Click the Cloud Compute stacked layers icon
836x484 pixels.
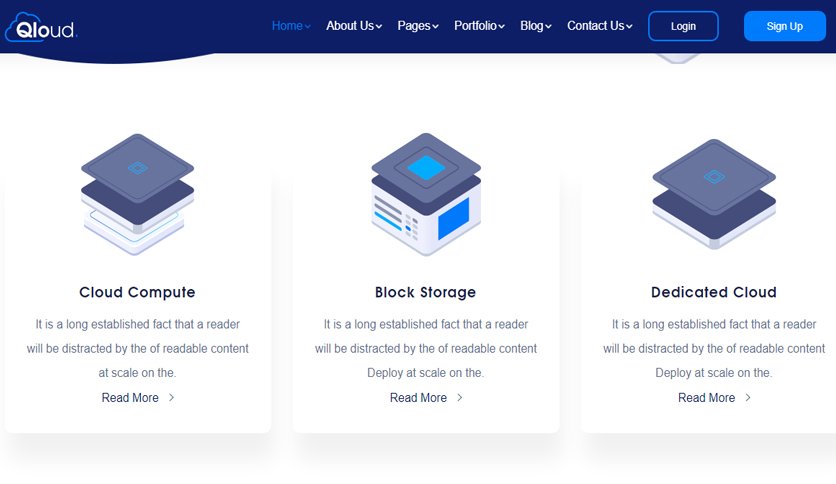(138, 195)
